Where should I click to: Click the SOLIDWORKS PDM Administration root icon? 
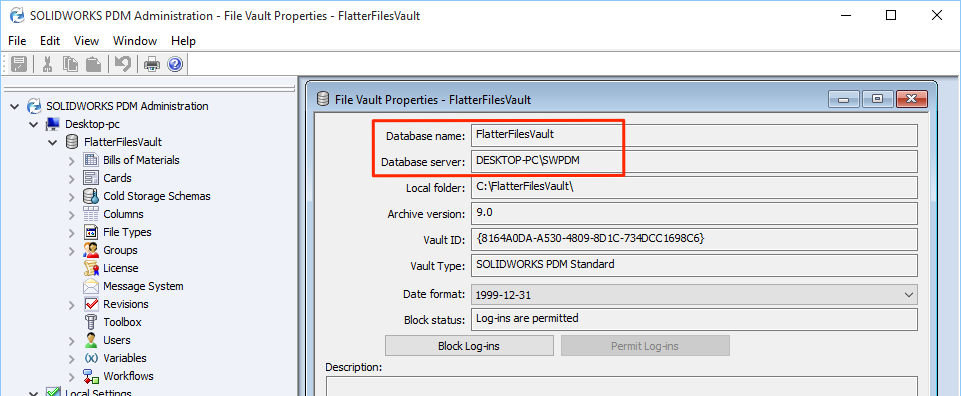click(x=34, y=106)
